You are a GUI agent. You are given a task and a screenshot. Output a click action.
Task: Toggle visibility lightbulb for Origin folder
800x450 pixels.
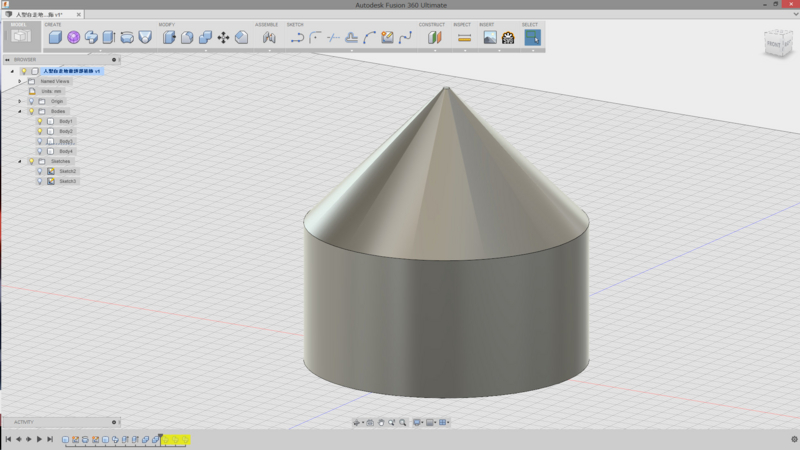32,101
